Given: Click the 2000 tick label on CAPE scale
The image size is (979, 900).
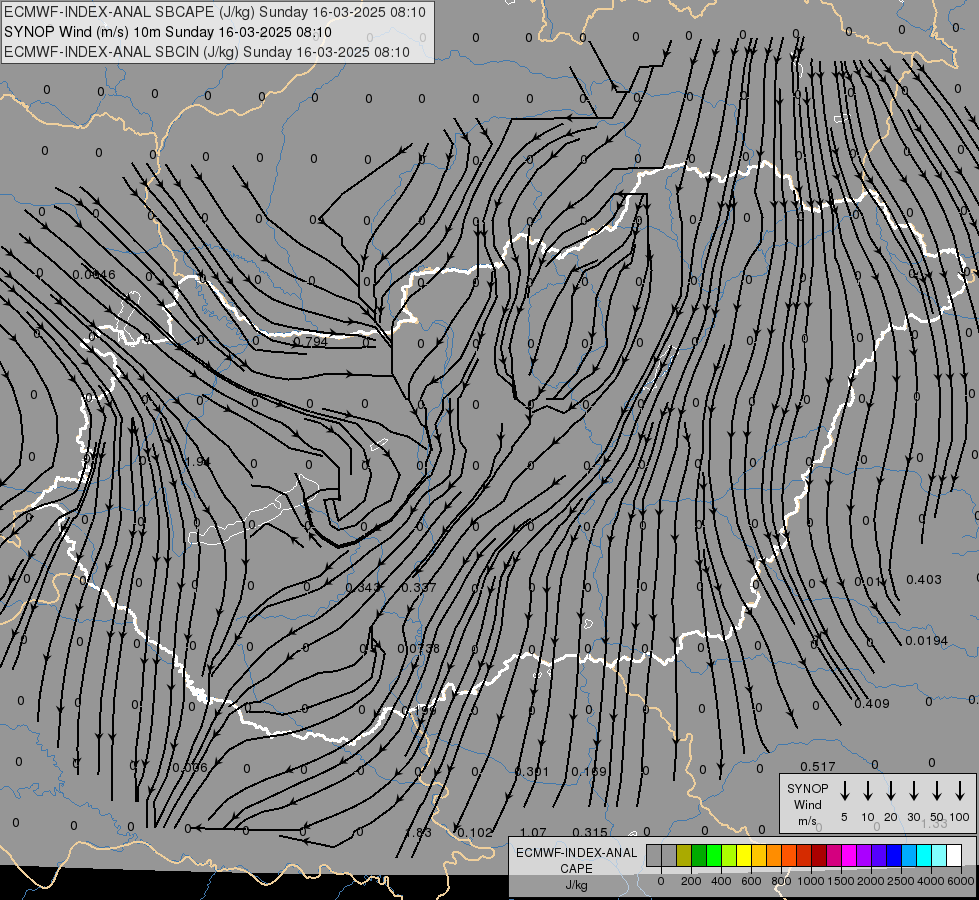Looking at the screenshot, I should click(x=870, y=881).
